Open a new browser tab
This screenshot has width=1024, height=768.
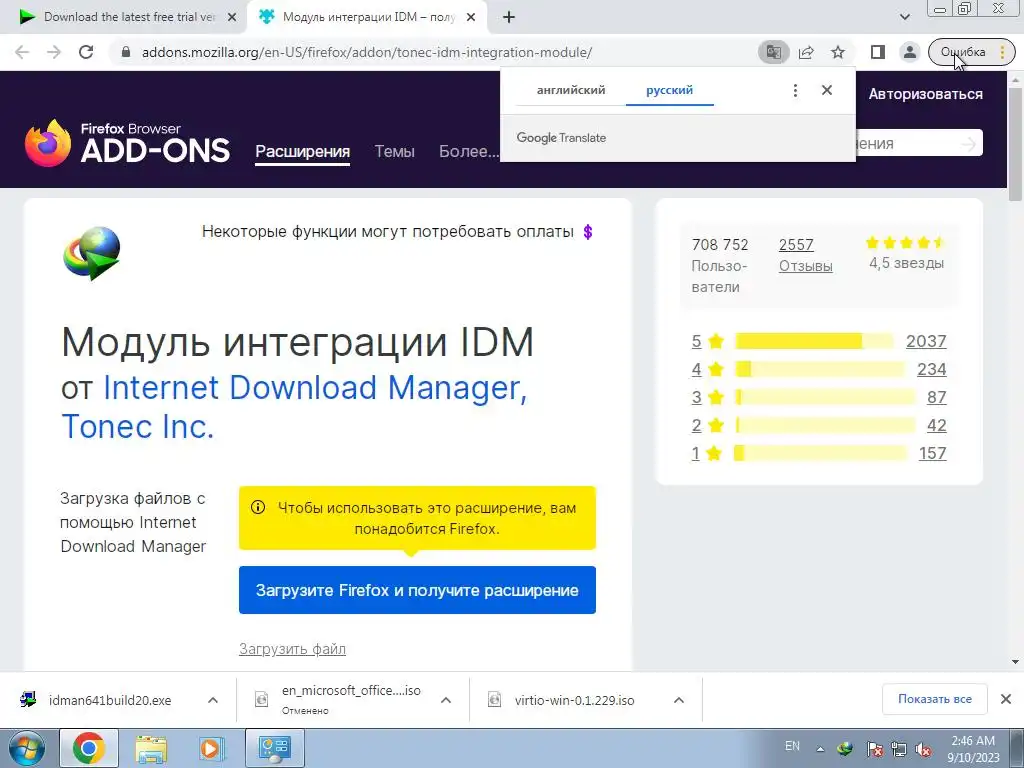click(509, 18)
